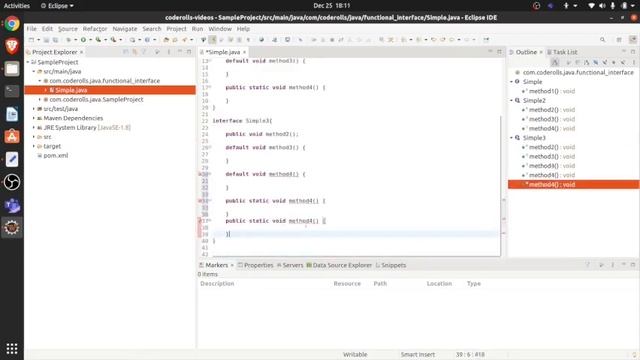Open the Data Source Explorer tab
Screen dimensions: 640x360
coord(339,265)
